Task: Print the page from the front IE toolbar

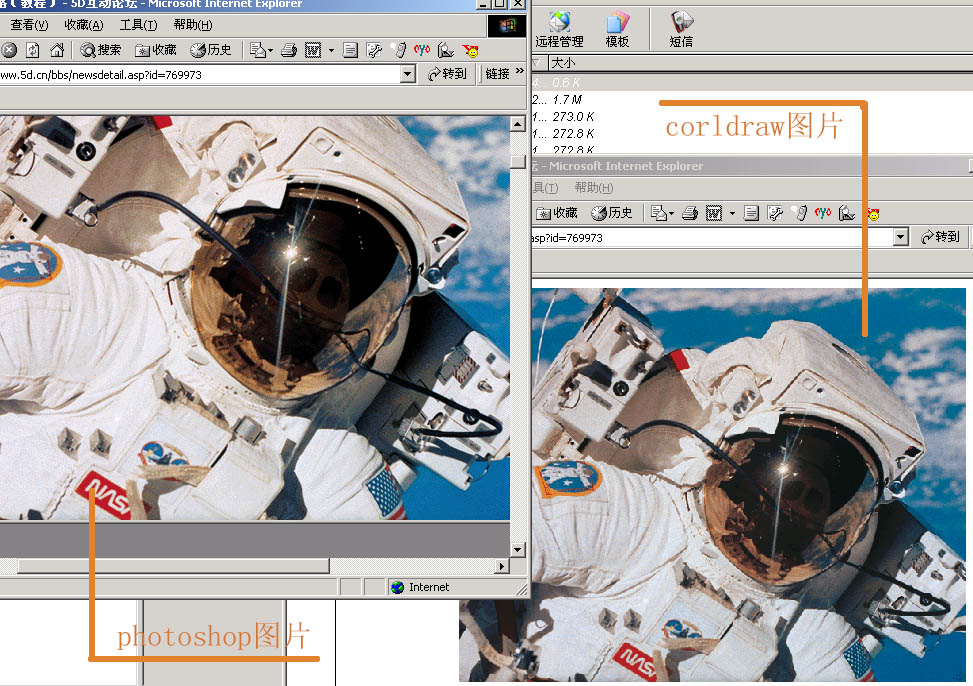Action: [289, 50]
